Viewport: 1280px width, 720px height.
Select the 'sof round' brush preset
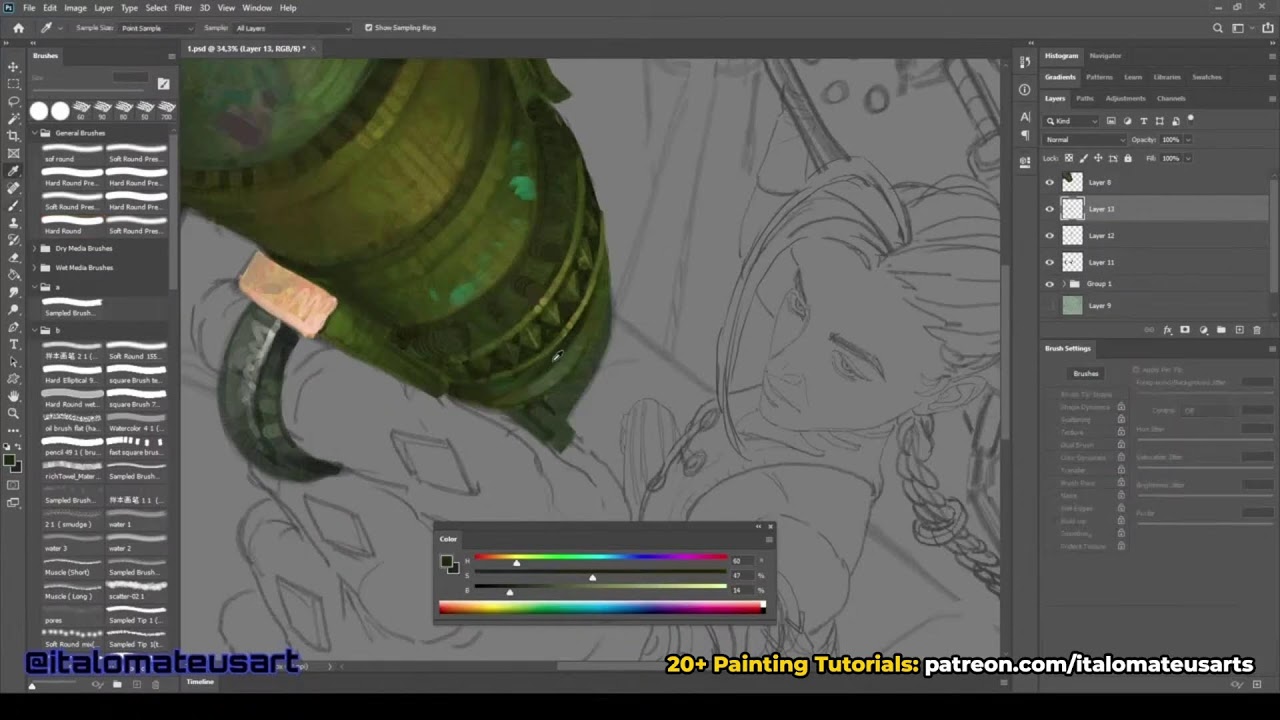(72, 153)
